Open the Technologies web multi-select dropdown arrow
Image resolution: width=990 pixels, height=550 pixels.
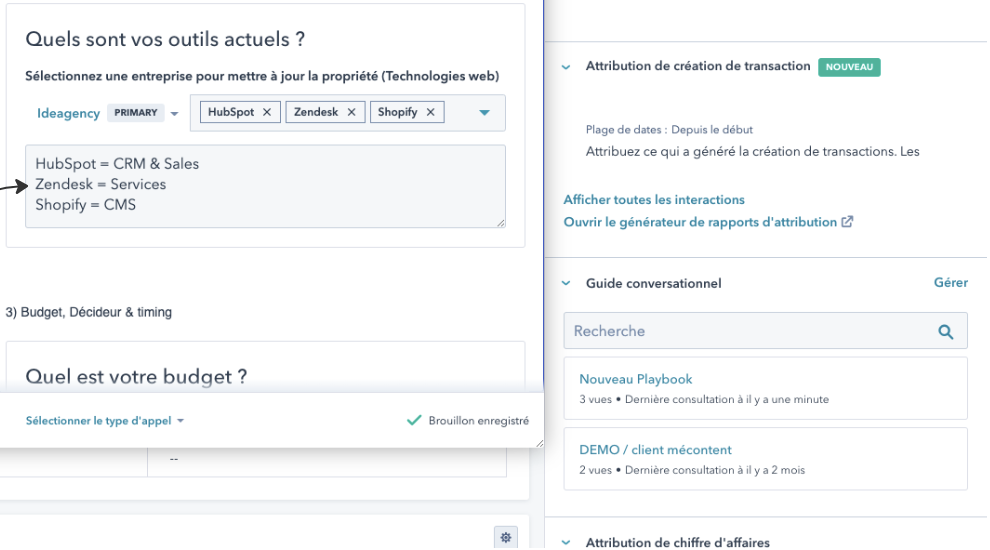[484, 113]
